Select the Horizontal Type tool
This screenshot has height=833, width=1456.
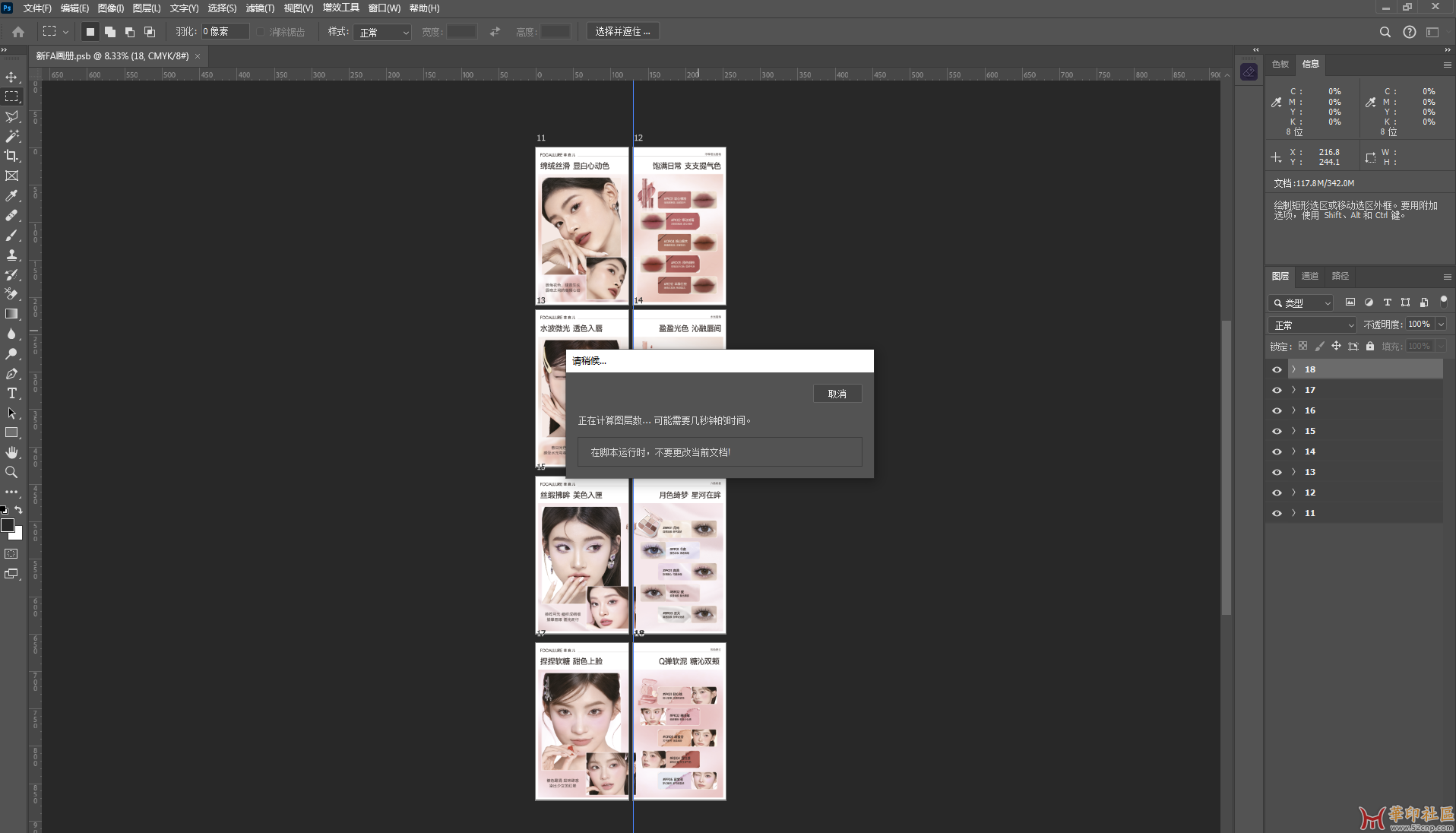(x=11, y=393)
